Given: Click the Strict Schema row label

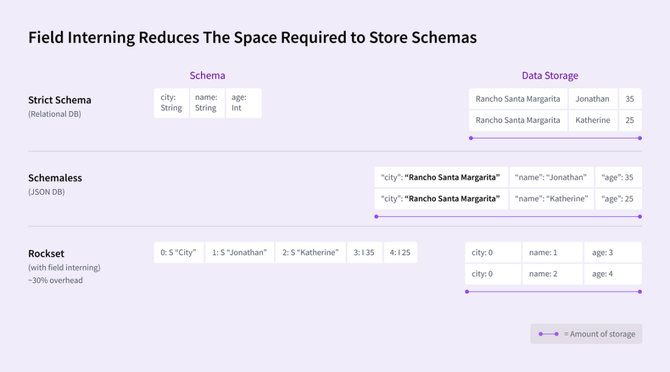Looking at the screenshot, I should tap(60, 100).
